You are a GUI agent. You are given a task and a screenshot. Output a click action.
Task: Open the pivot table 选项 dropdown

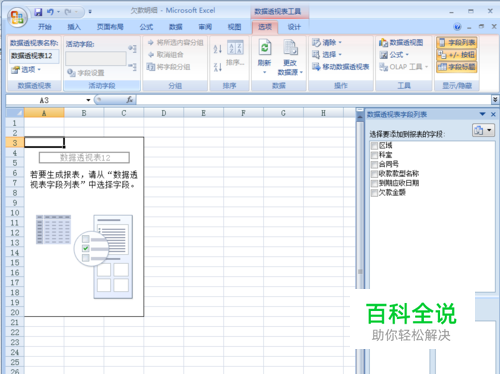tap(26, 70)
